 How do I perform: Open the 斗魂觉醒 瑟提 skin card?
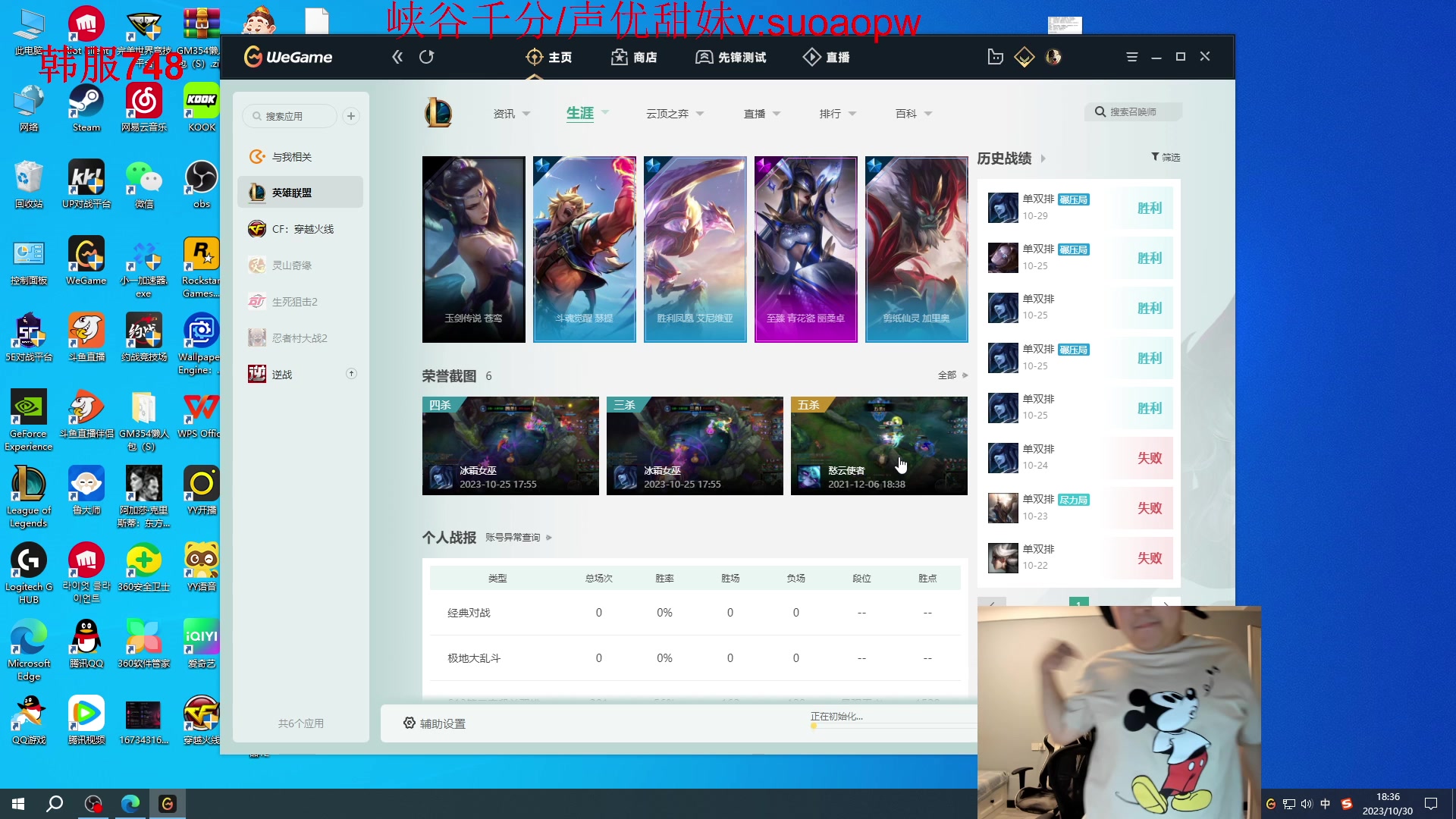[x=585, y=249]
